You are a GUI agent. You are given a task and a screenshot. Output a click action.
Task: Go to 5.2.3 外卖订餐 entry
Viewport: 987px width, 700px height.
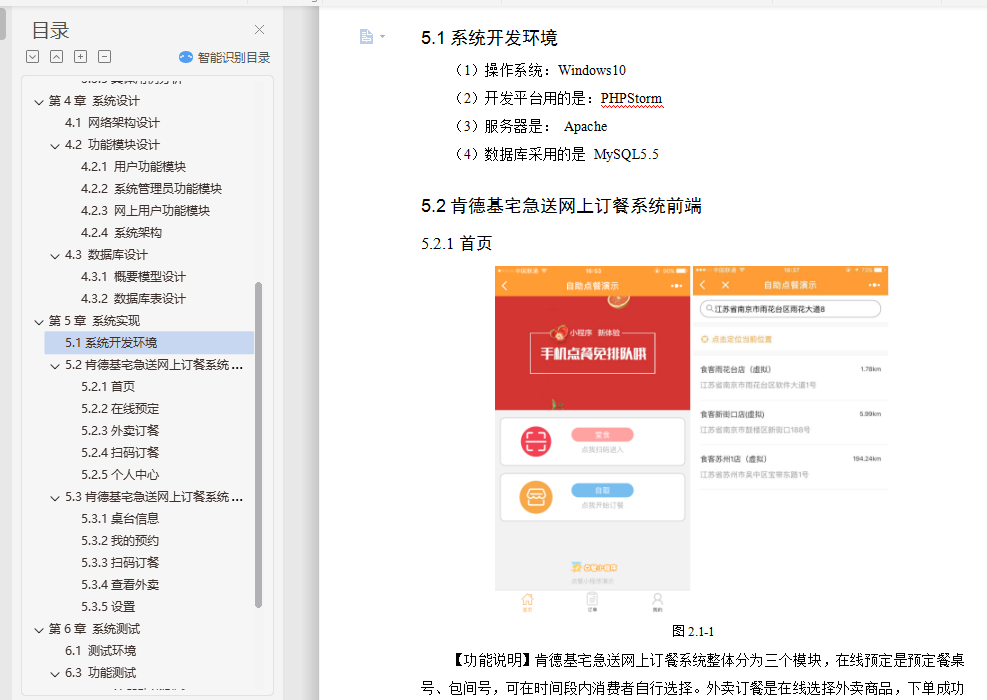(120, 431)
